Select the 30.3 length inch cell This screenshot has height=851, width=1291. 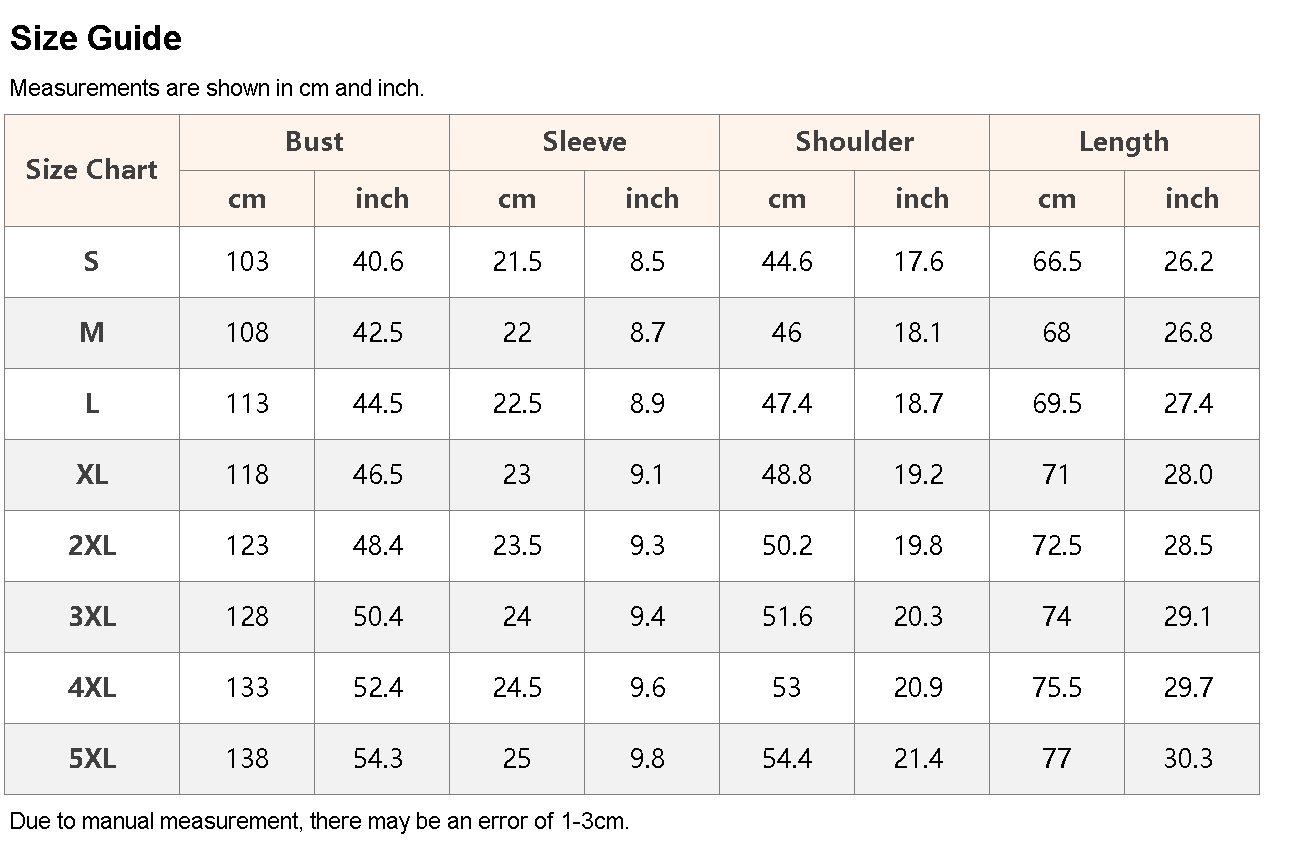point(1188,759)
